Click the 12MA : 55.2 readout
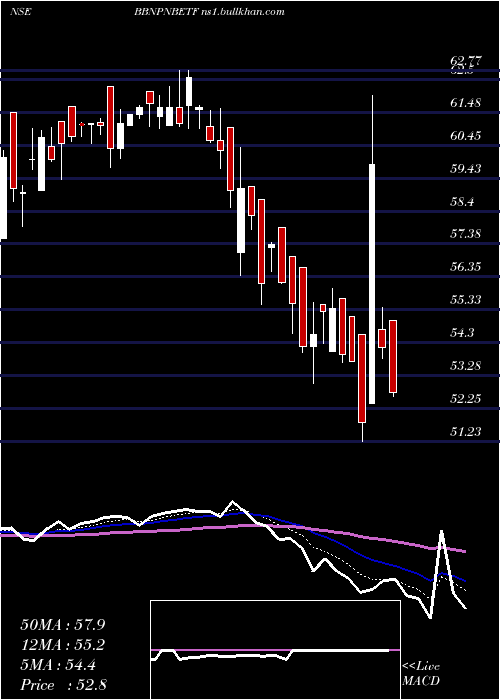The height and width of the screenshot is (700, 500). (63, 645)
